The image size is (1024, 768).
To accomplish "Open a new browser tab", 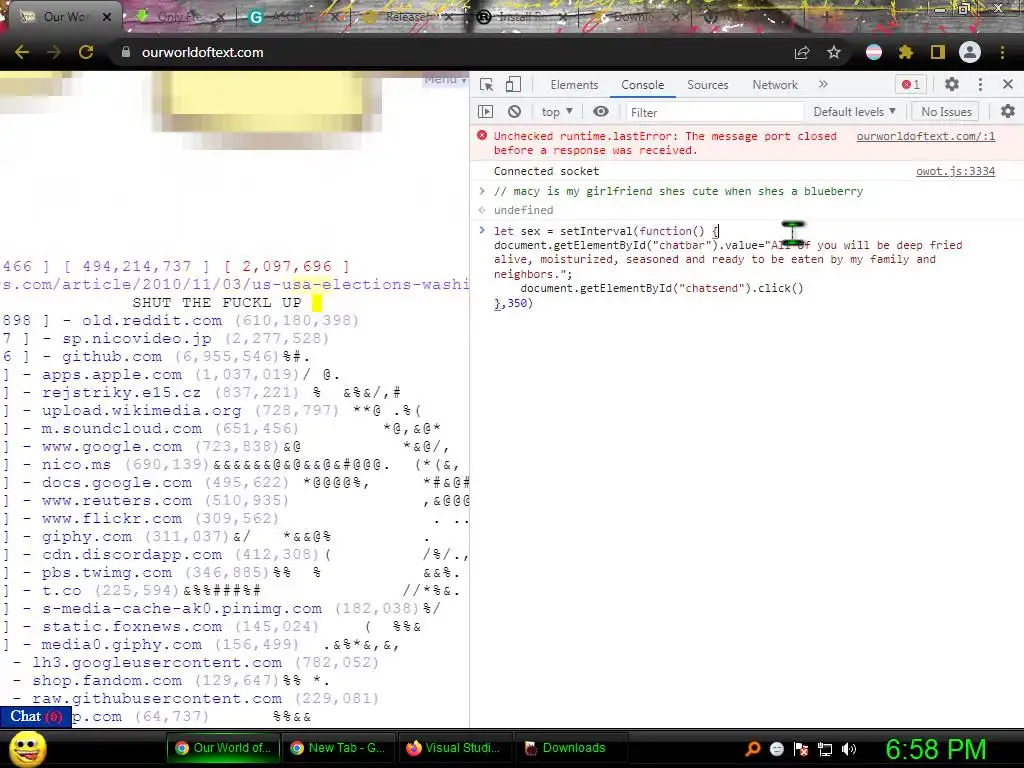I will tap(826, 17).
